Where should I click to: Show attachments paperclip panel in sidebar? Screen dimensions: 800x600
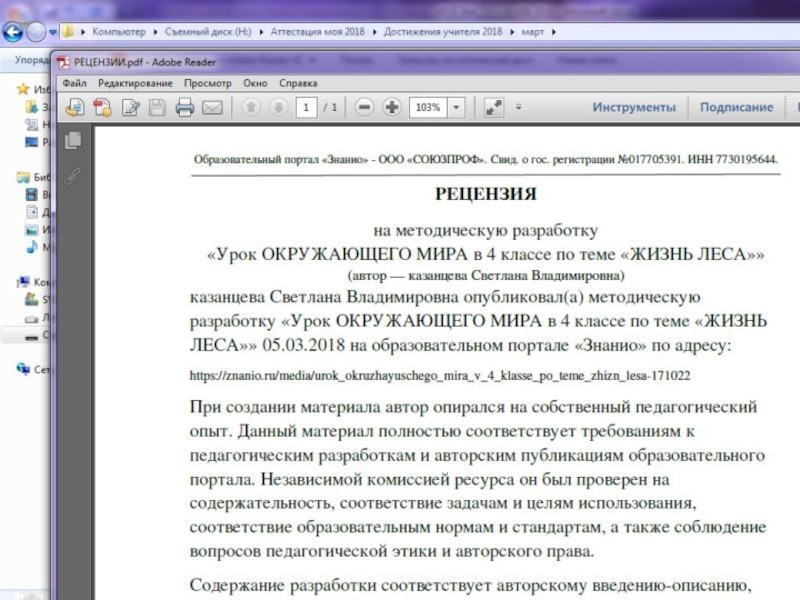pyautogui.click(x=72, y=176)
